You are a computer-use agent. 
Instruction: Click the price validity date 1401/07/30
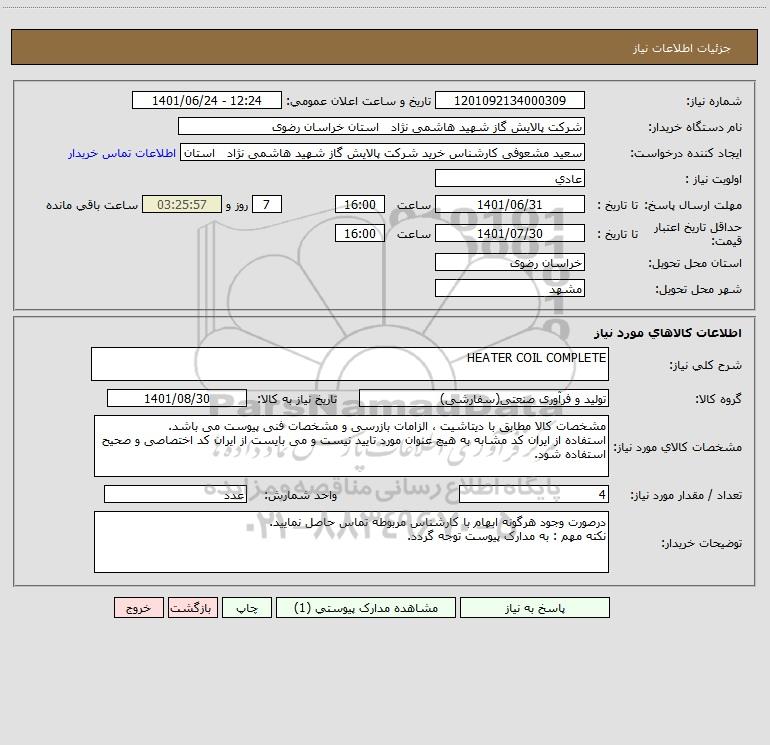(x=510, y=233)
